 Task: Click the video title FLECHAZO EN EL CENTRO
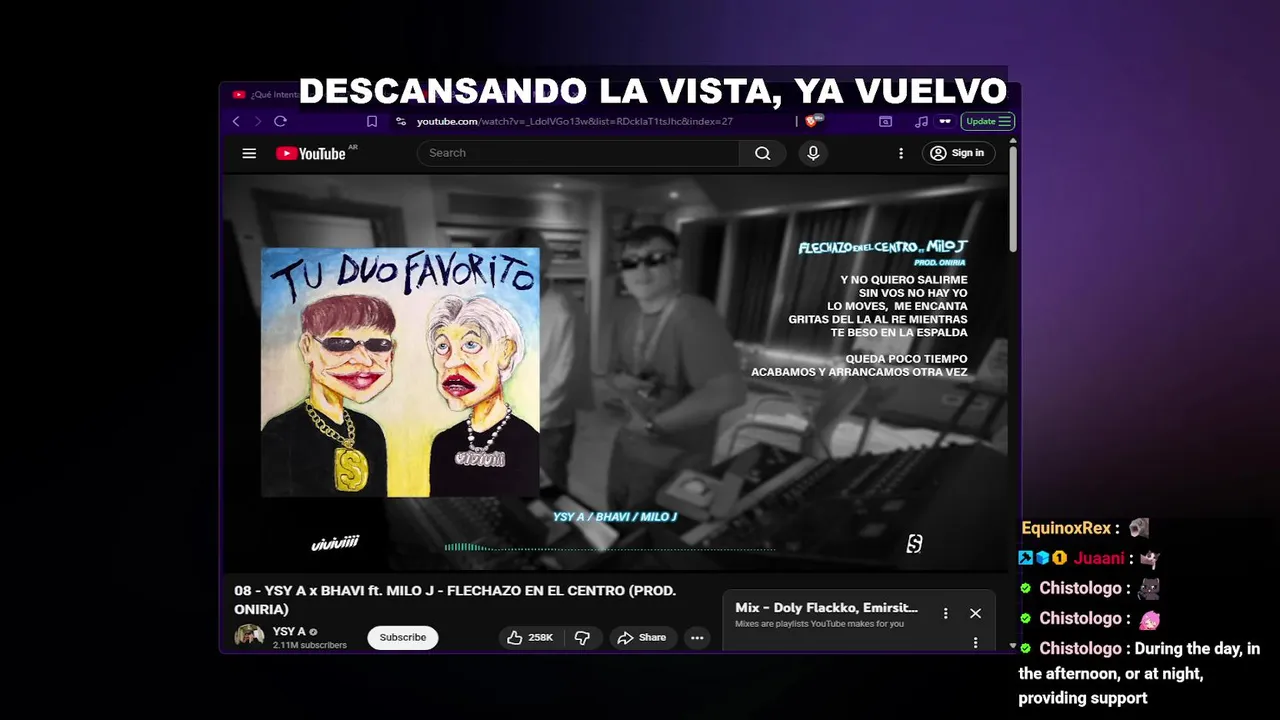point(455,599)
